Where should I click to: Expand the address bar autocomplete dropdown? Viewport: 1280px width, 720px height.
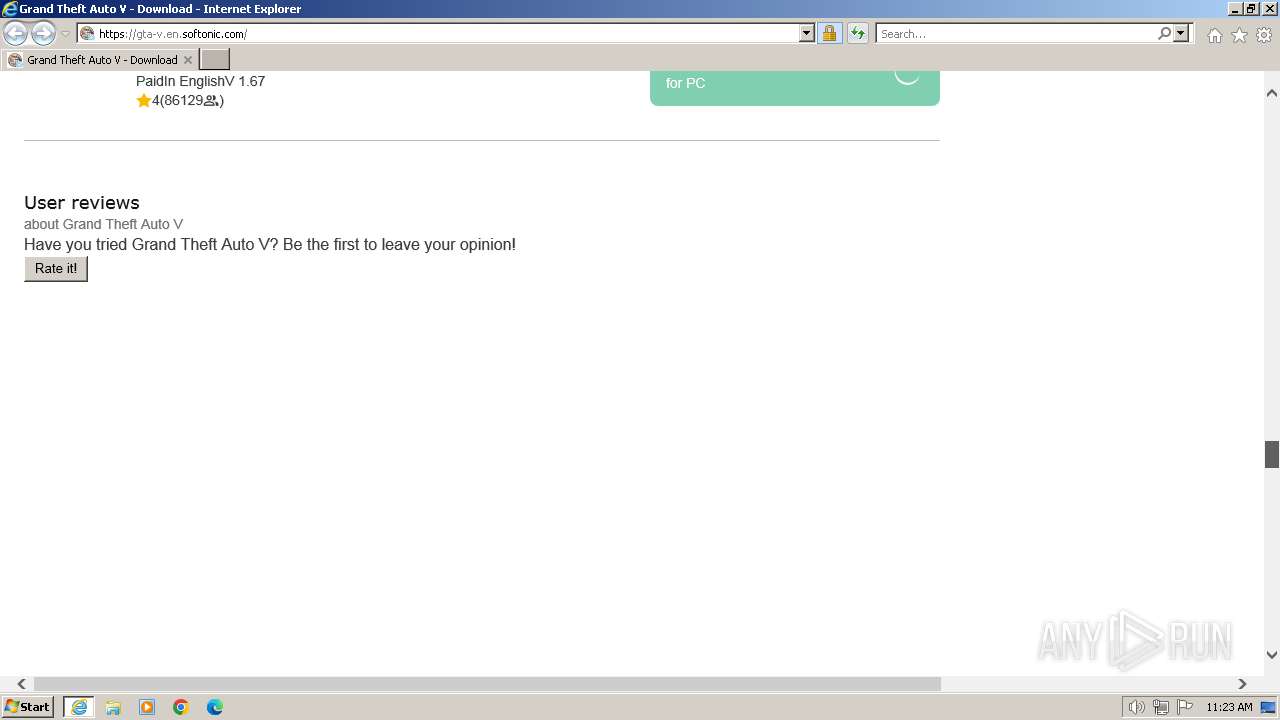tap(807, 34)
